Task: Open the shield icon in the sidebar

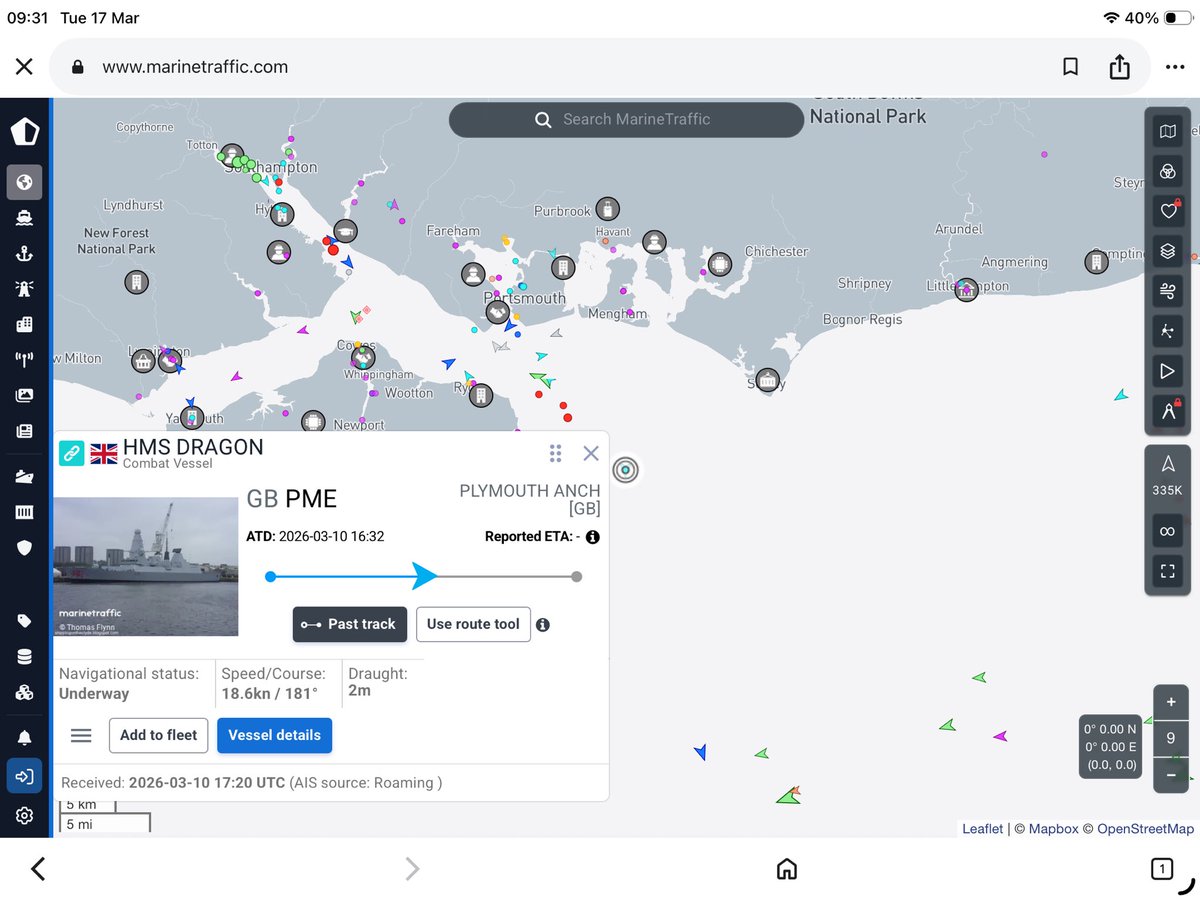Action: pos(24,548)
